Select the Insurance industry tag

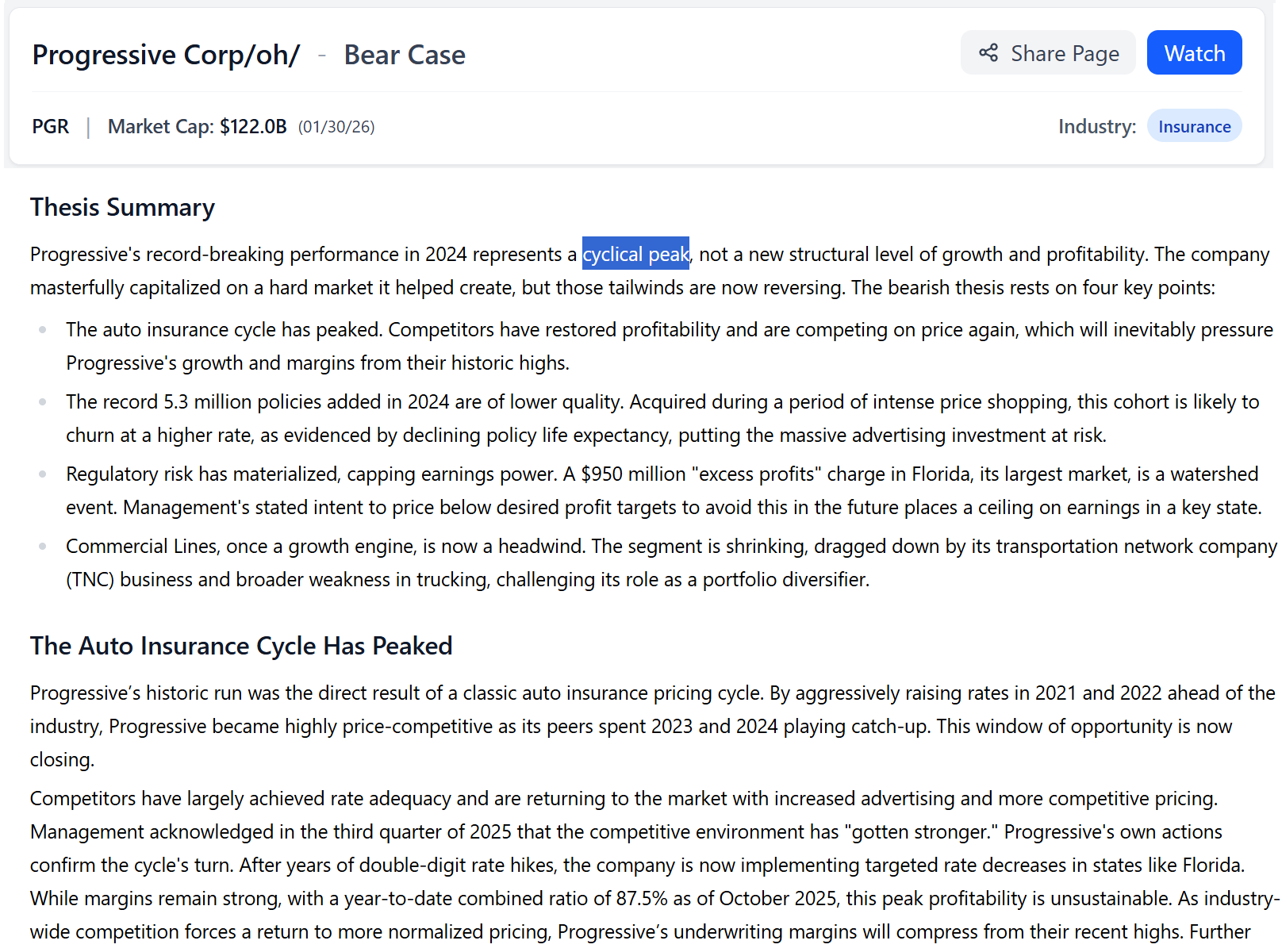[1193, 125]
